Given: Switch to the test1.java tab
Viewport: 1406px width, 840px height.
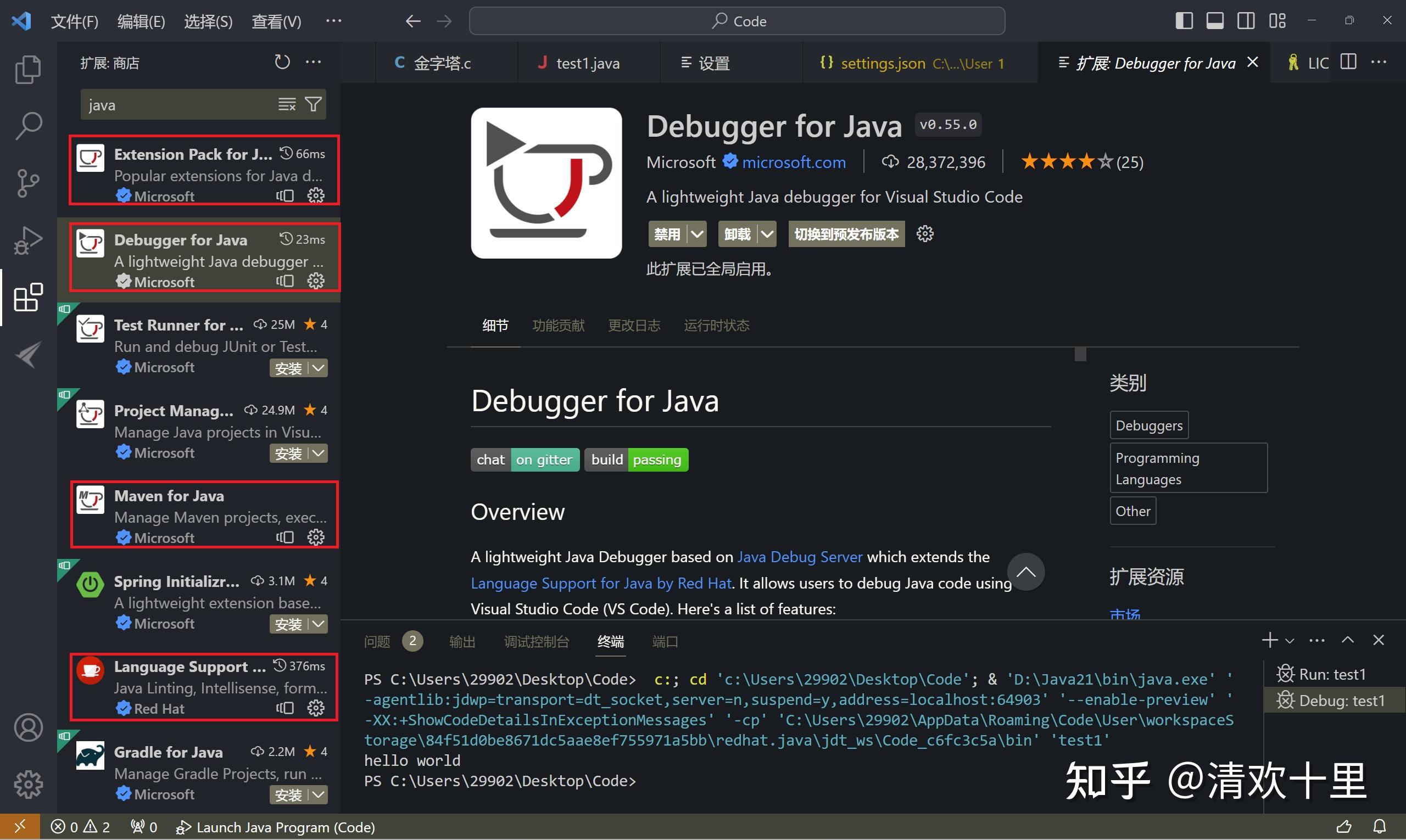Looking at the screenshot, I should coord(587,63).
